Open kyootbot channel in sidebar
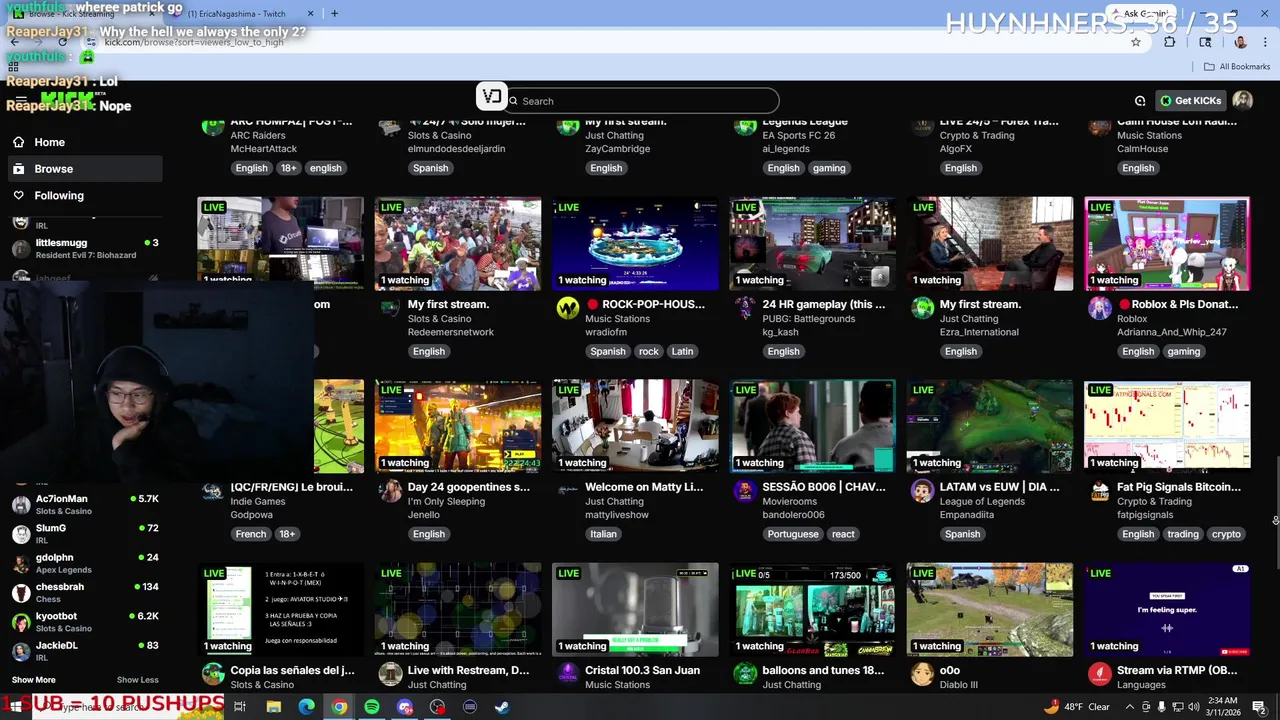The image size is (1280, 720). (x=85, y=622)
